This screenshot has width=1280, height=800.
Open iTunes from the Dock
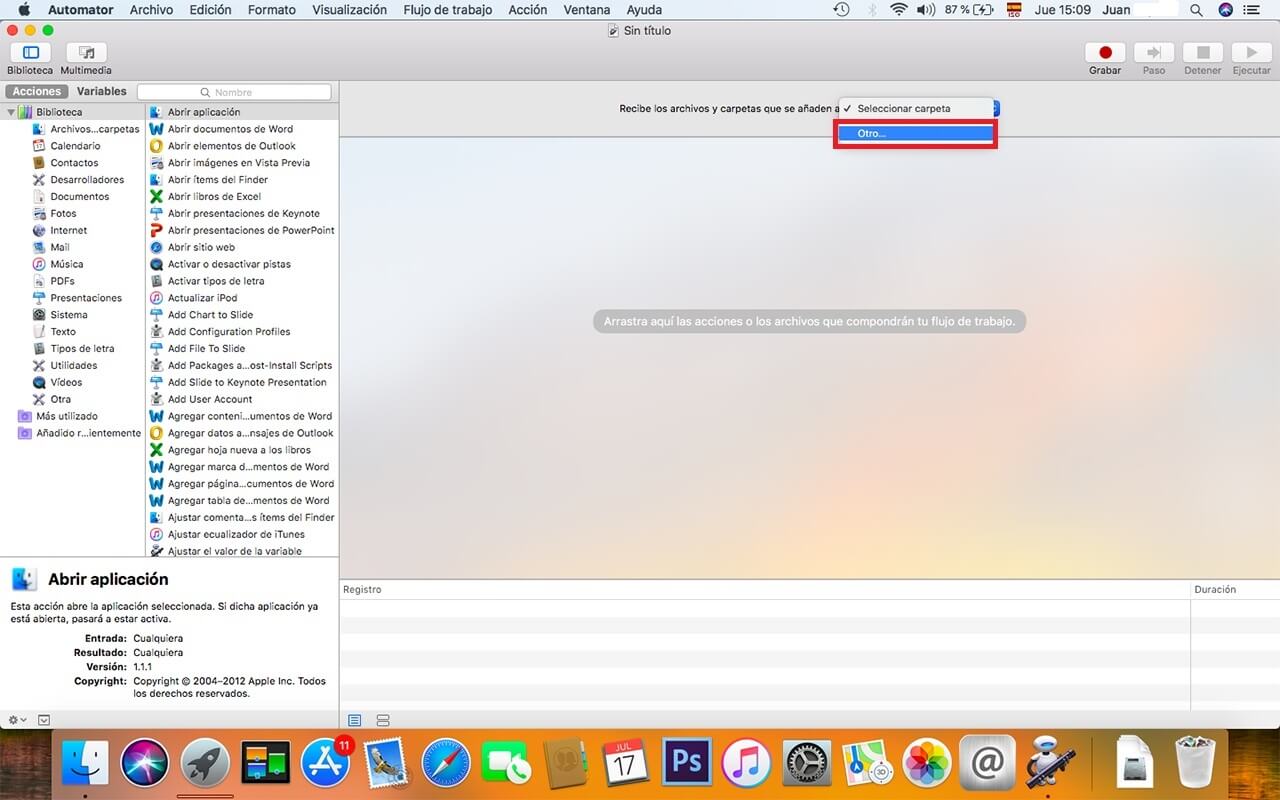(746, 765)
